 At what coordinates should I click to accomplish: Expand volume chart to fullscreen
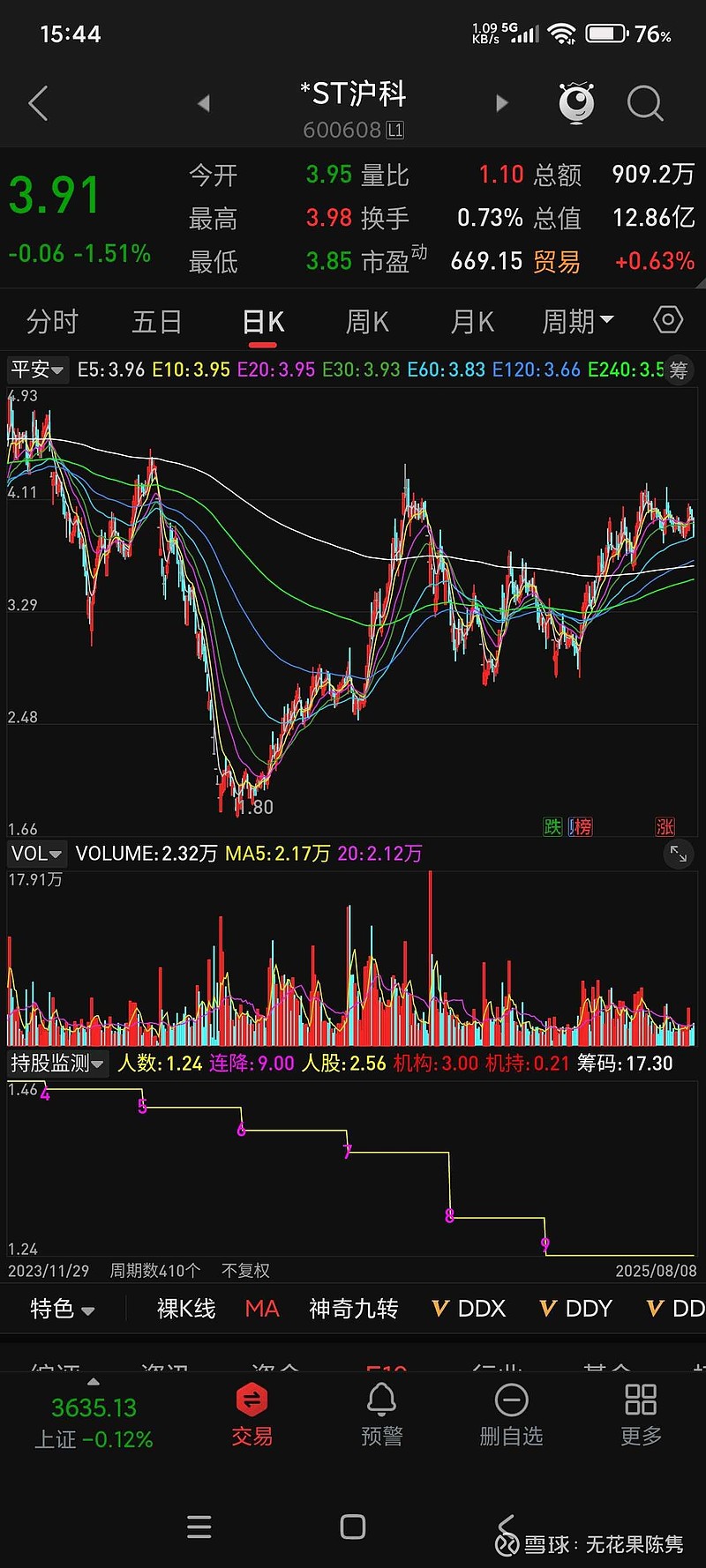pyautogui.click(x=678, y=854)
